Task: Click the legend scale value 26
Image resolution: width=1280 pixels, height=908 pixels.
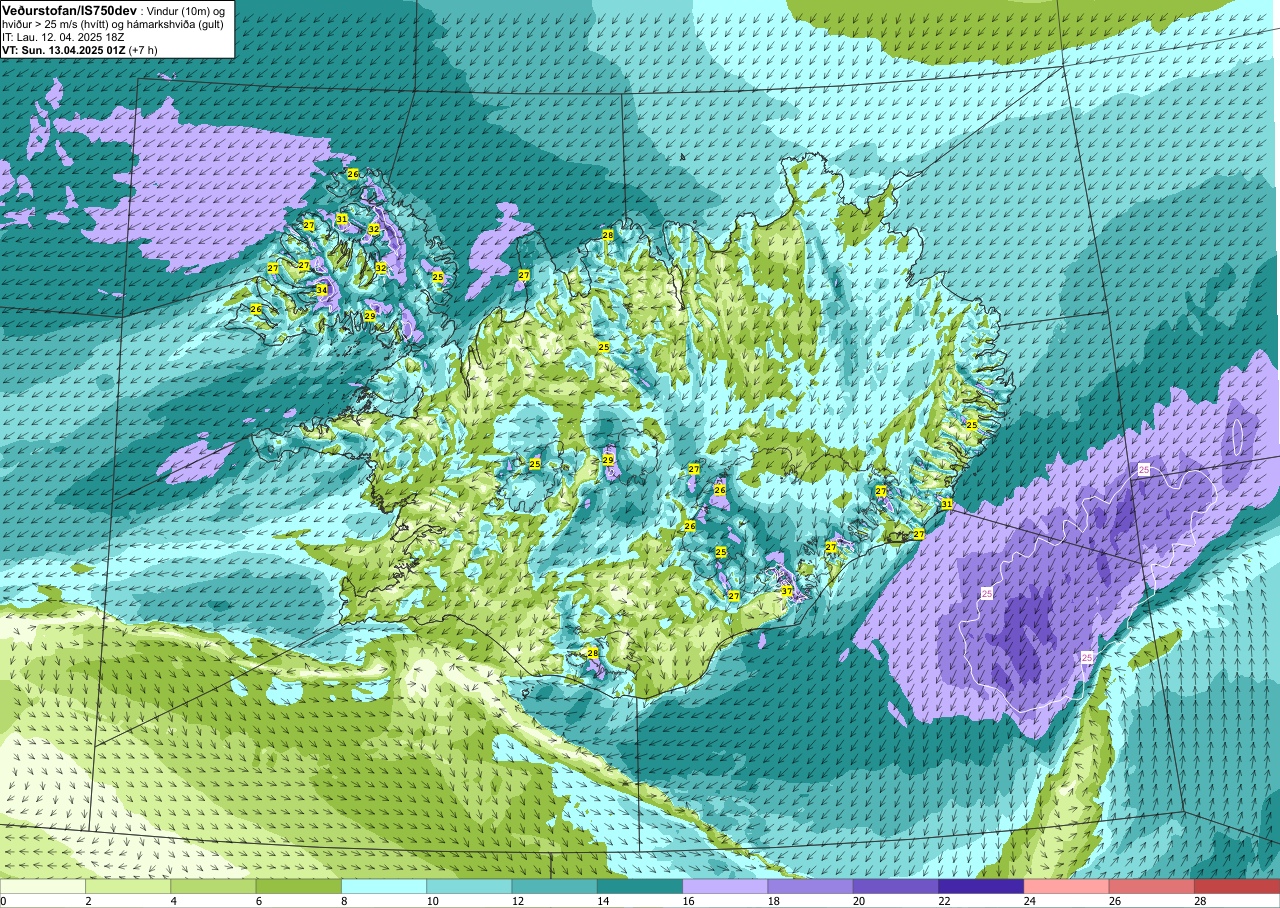Action: point(1114,901)
